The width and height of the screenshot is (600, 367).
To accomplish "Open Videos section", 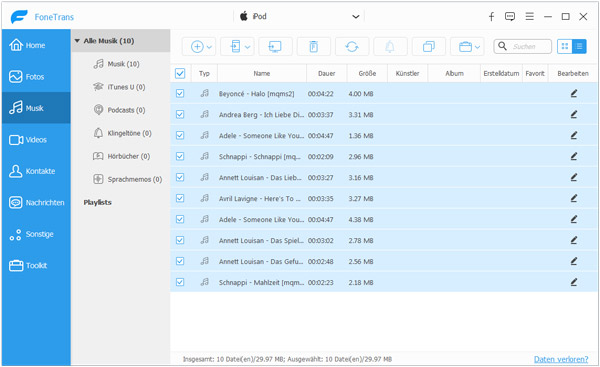I will 36,140.
